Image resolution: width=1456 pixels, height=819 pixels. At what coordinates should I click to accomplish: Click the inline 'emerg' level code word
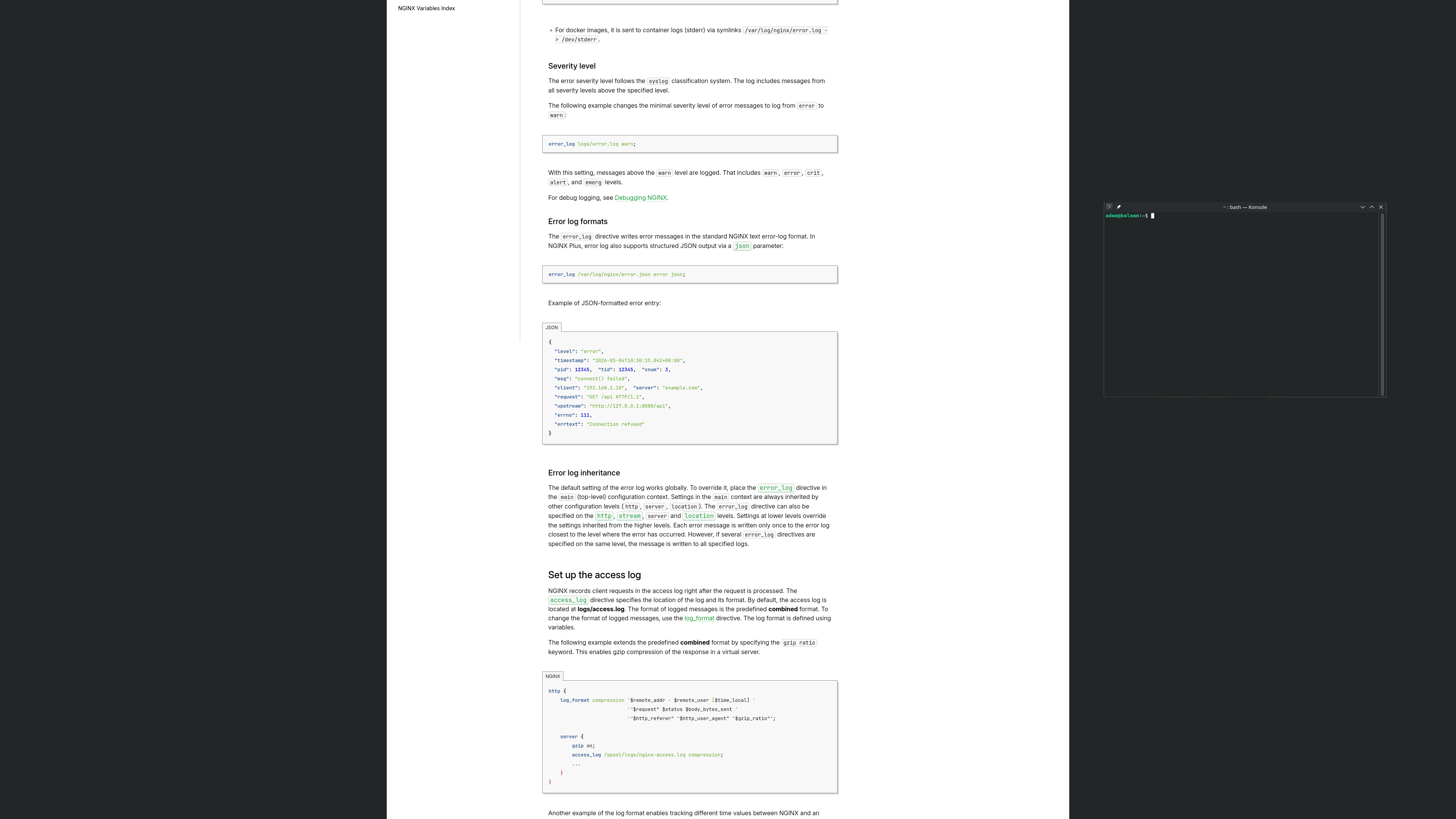tap(593, 182)
